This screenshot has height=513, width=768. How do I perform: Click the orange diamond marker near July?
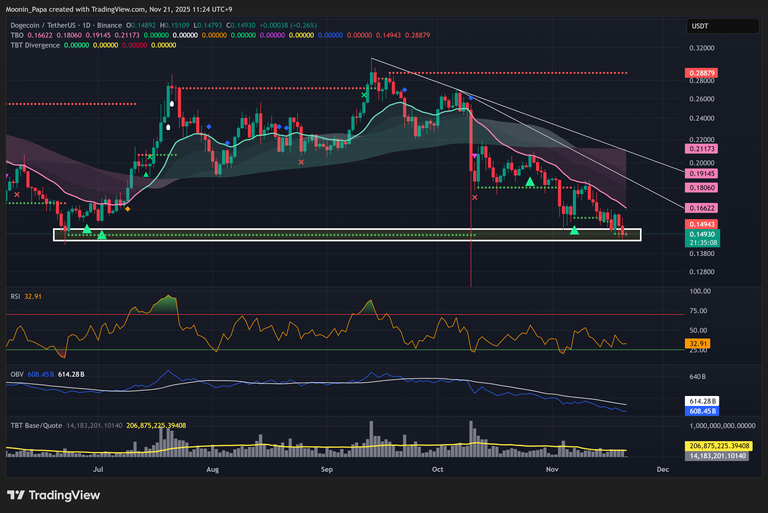tap(127, 208)
